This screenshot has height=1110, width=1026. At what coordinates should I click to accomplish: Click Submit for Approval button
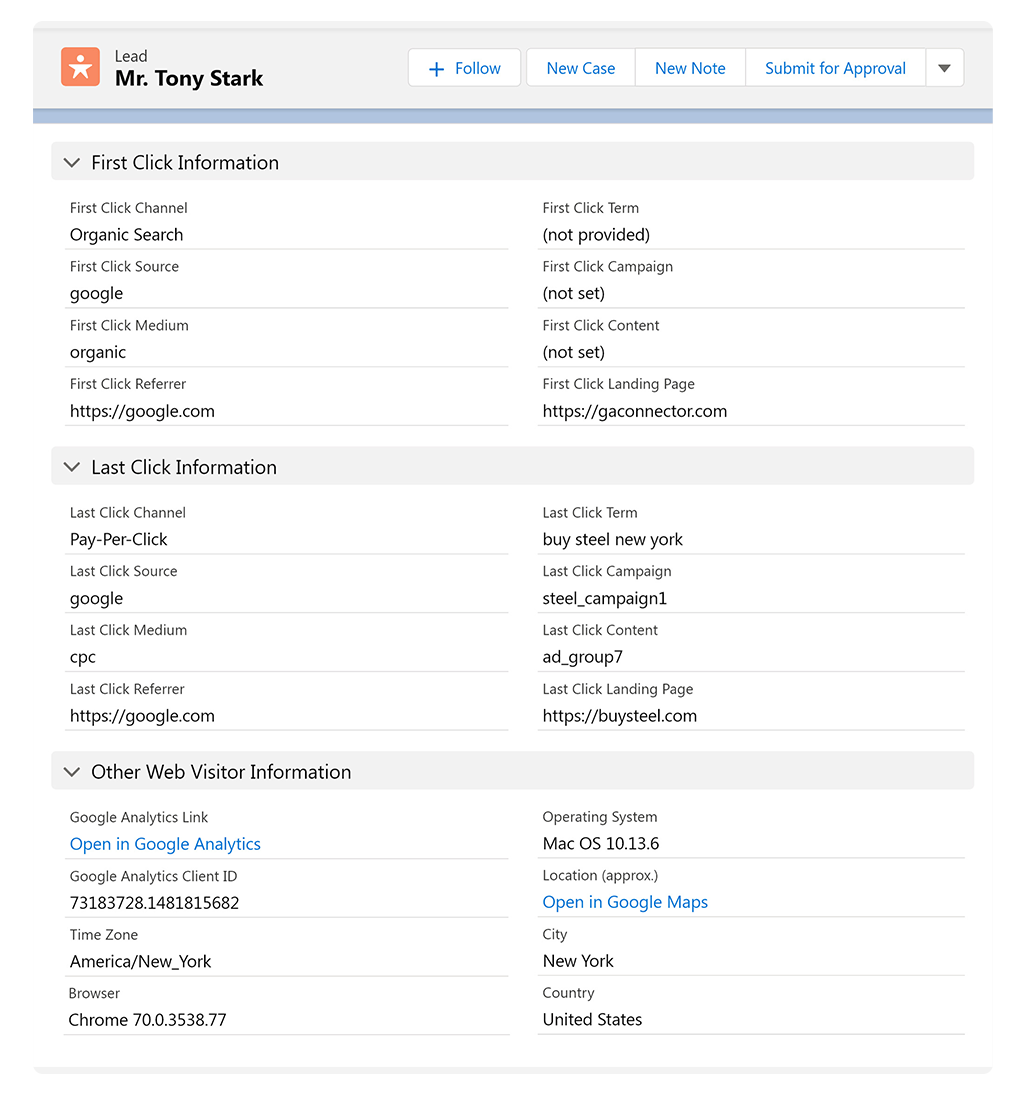click(835, 68)
